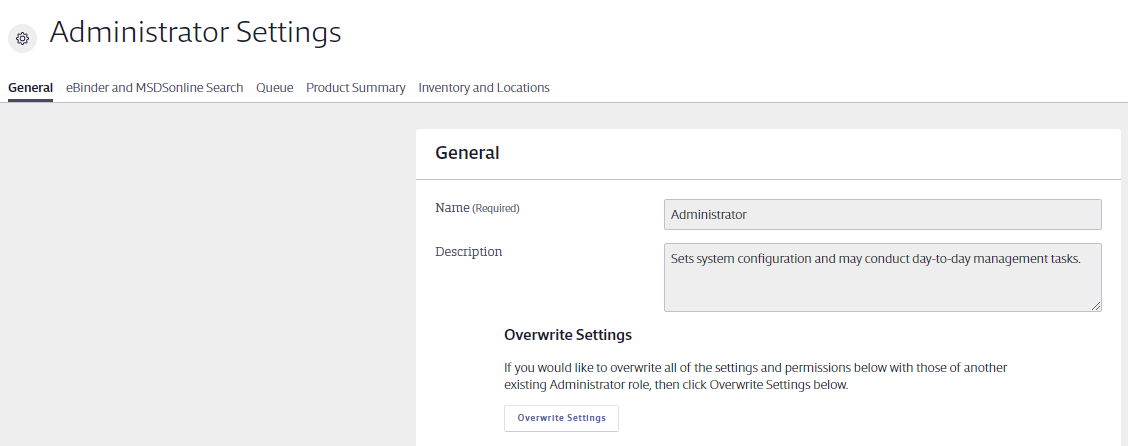The width and height of the screenshot is (1128, 446).
Task: Open the Inventory and Locations tab
Action: click(x=483, y=88)
